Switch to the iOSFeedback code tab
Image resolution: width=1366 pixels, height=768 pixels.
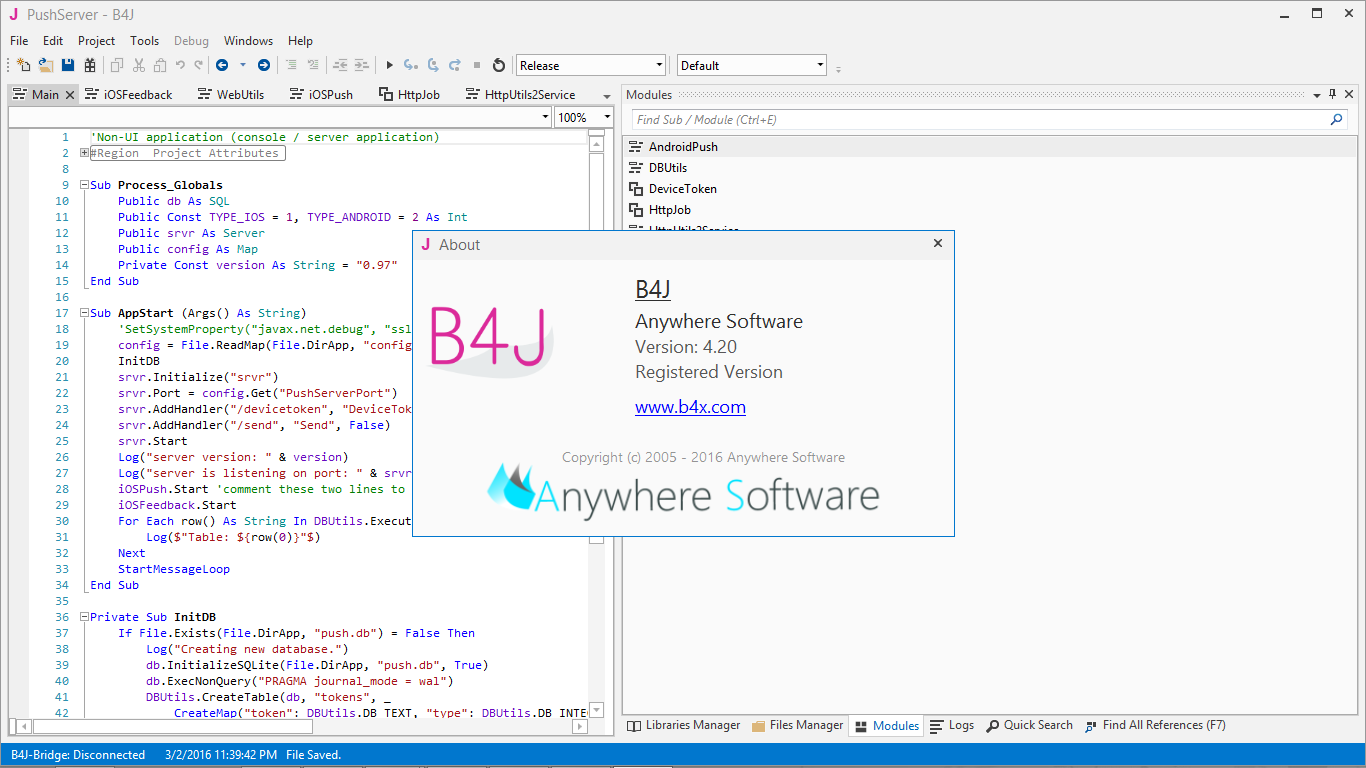pyautogui.click(x=128, y=95)
